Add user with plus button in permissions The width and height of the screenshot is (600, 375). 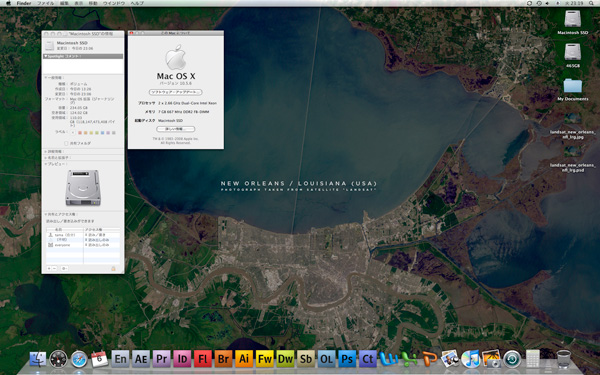[x=49, y=269]
